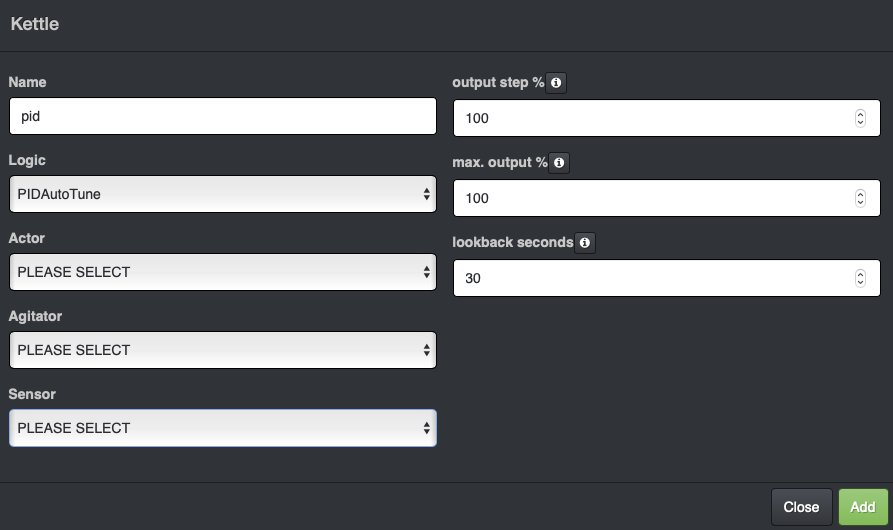Open the Logic dropdown showing PIDAutoTune

click(222, 194)
